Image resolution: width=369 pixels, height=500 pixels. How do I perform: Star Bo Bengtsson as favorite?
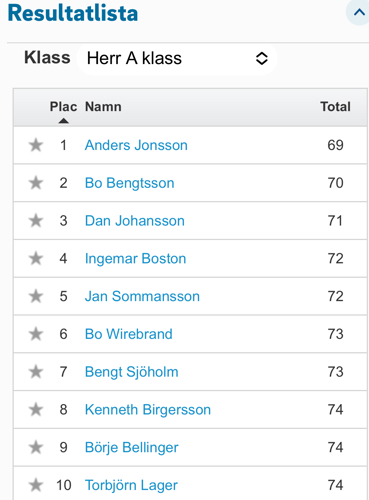coord(36,183)
